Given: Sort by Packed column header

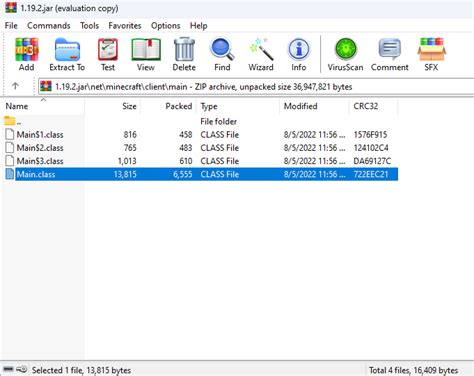Looking at the screenshot, I should 168,106.
